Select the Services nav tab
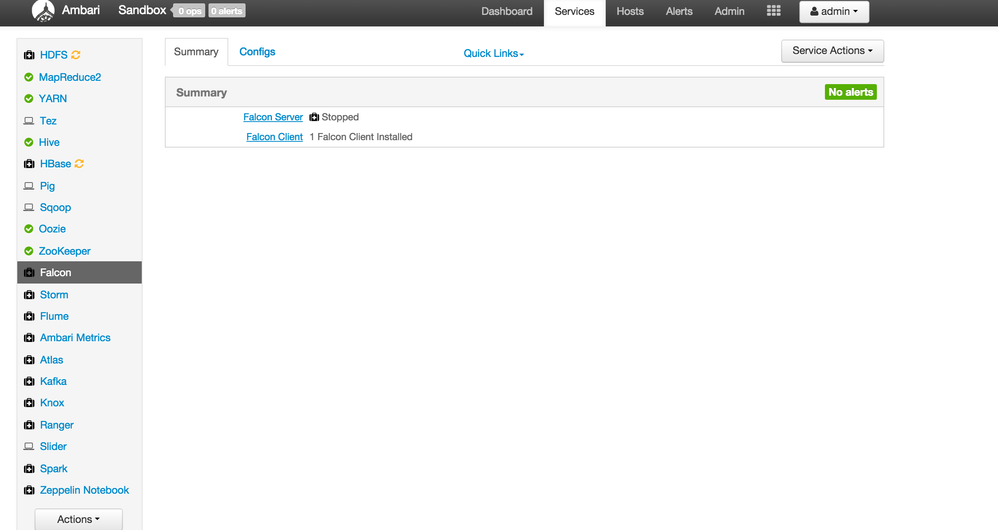 coord(574,11)
